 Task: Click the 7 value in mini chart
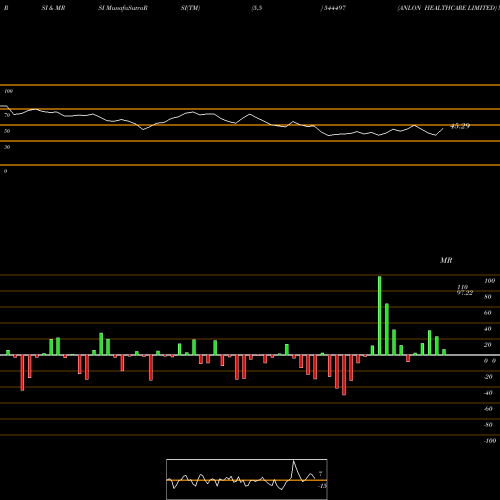320,474
